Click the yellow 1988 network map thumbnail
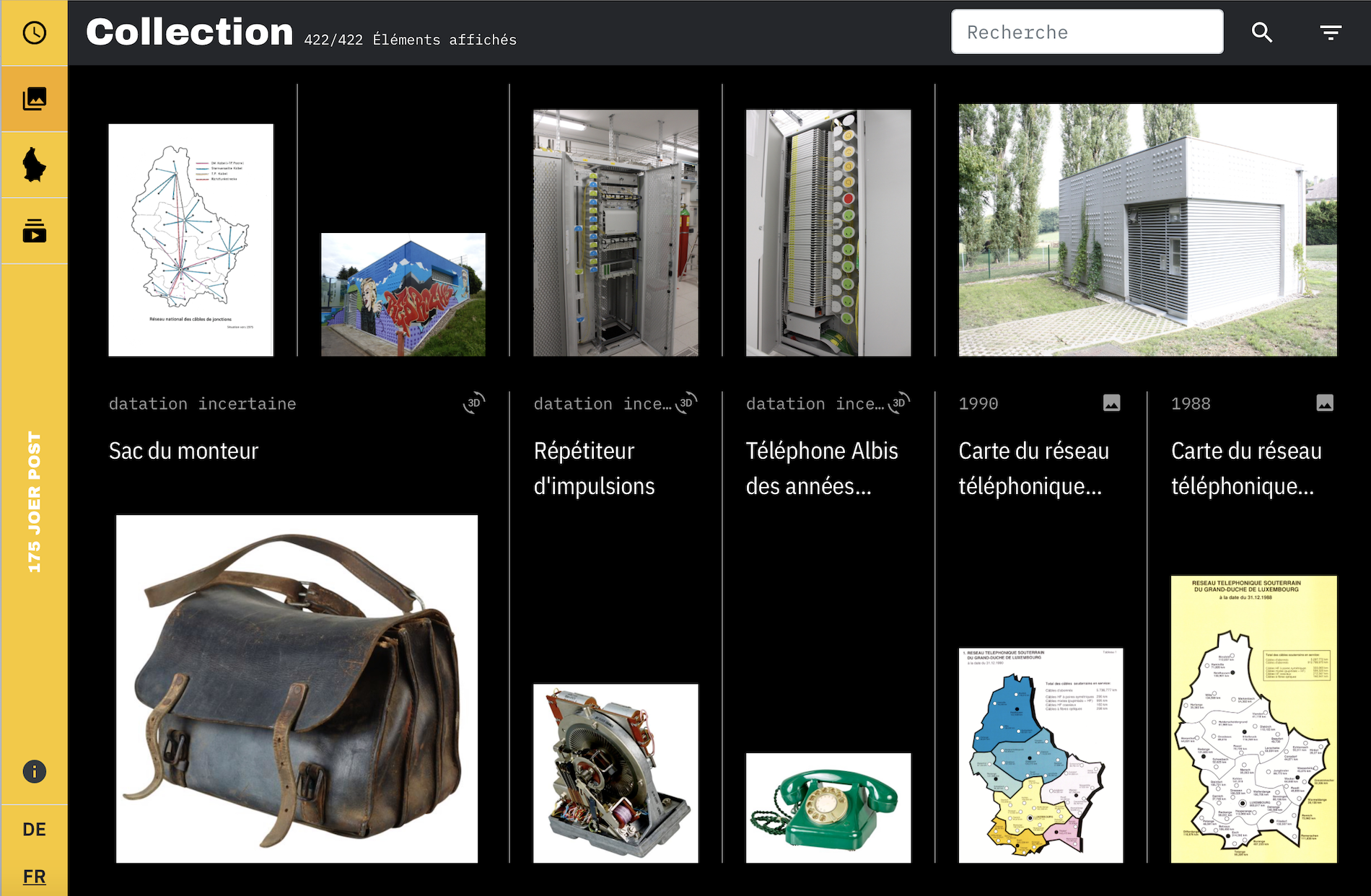The image size is (1371, 896). pos(1253,719)
